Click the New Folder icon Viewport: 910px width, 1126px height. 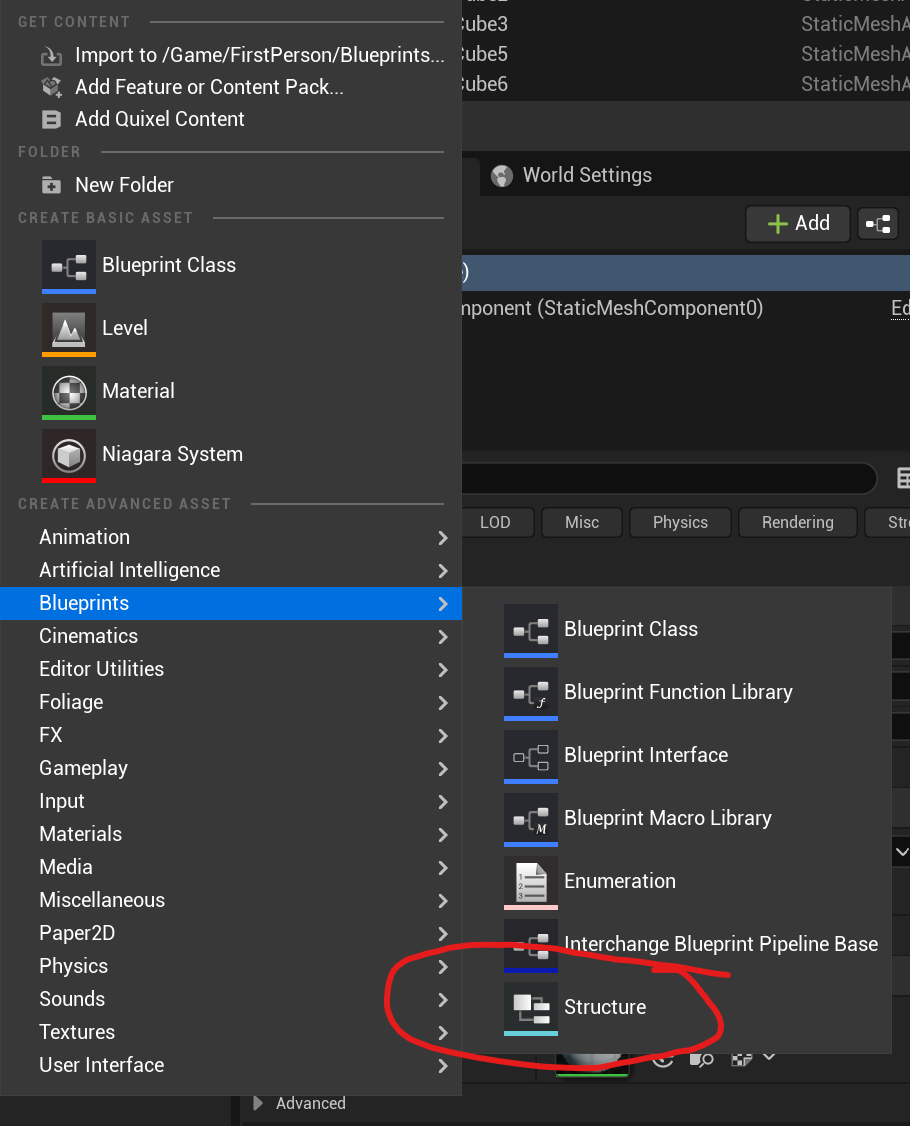(x=51, y=185)
